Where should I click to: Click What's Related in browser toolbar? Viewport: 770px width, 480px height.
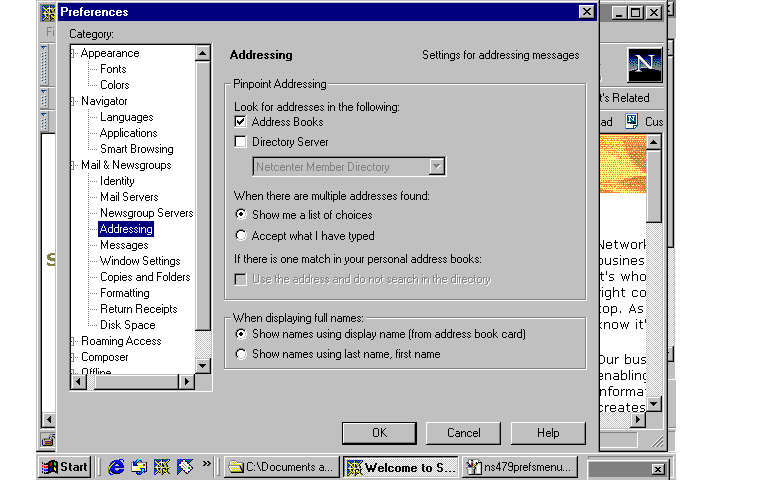625,98
